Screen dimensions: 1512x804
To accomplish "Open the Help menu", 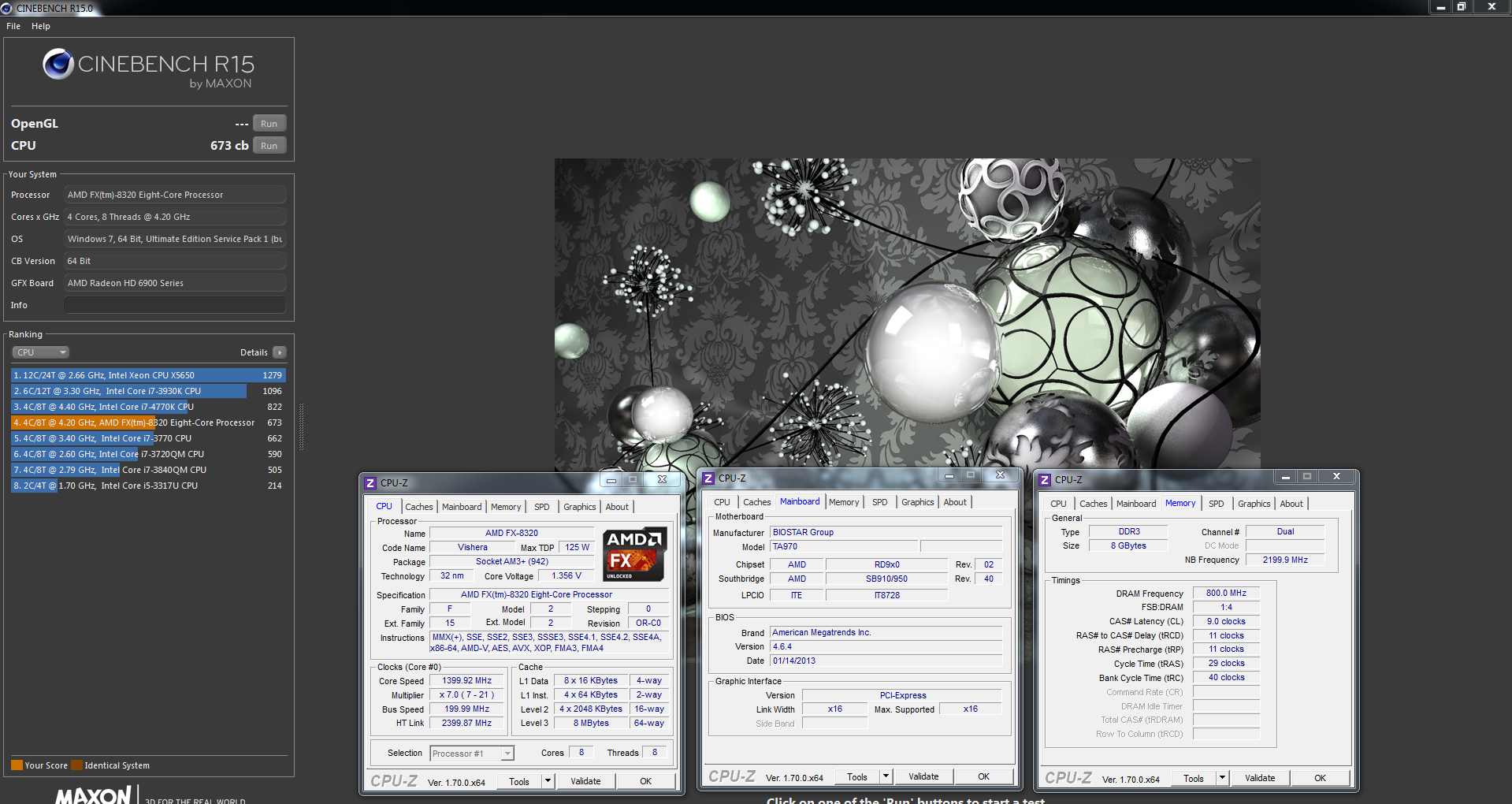I will (x=41, y=26).
